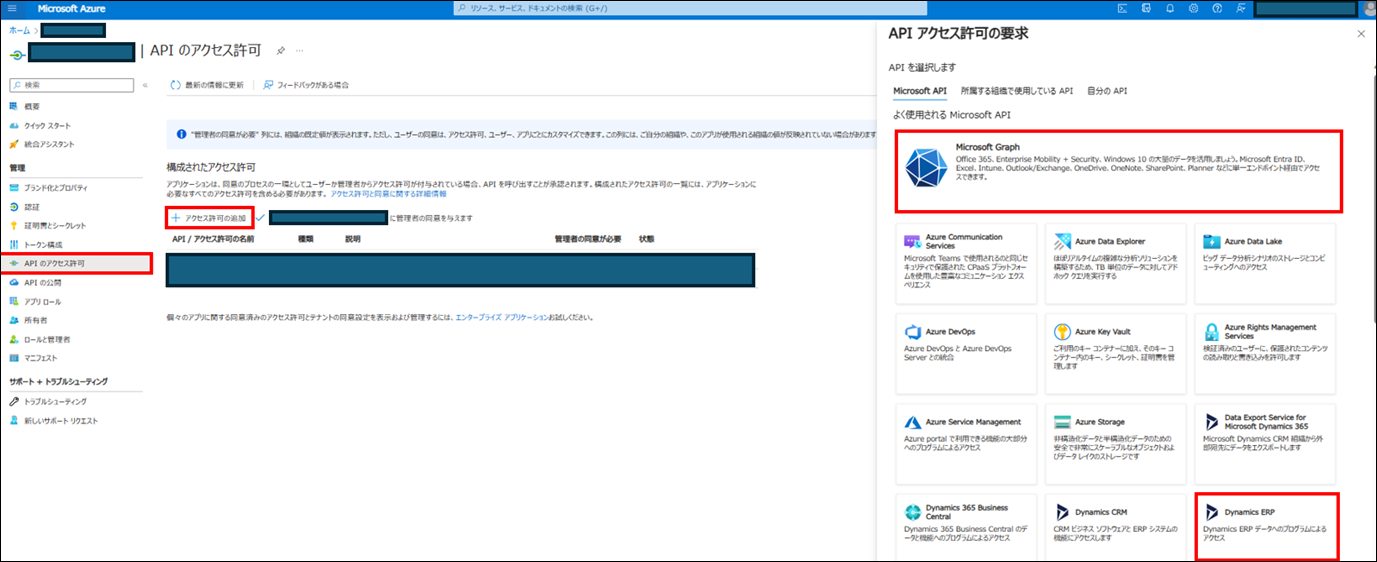
Task: Open トラブルシューティング in the sidebar
Action: coord(54,401)
